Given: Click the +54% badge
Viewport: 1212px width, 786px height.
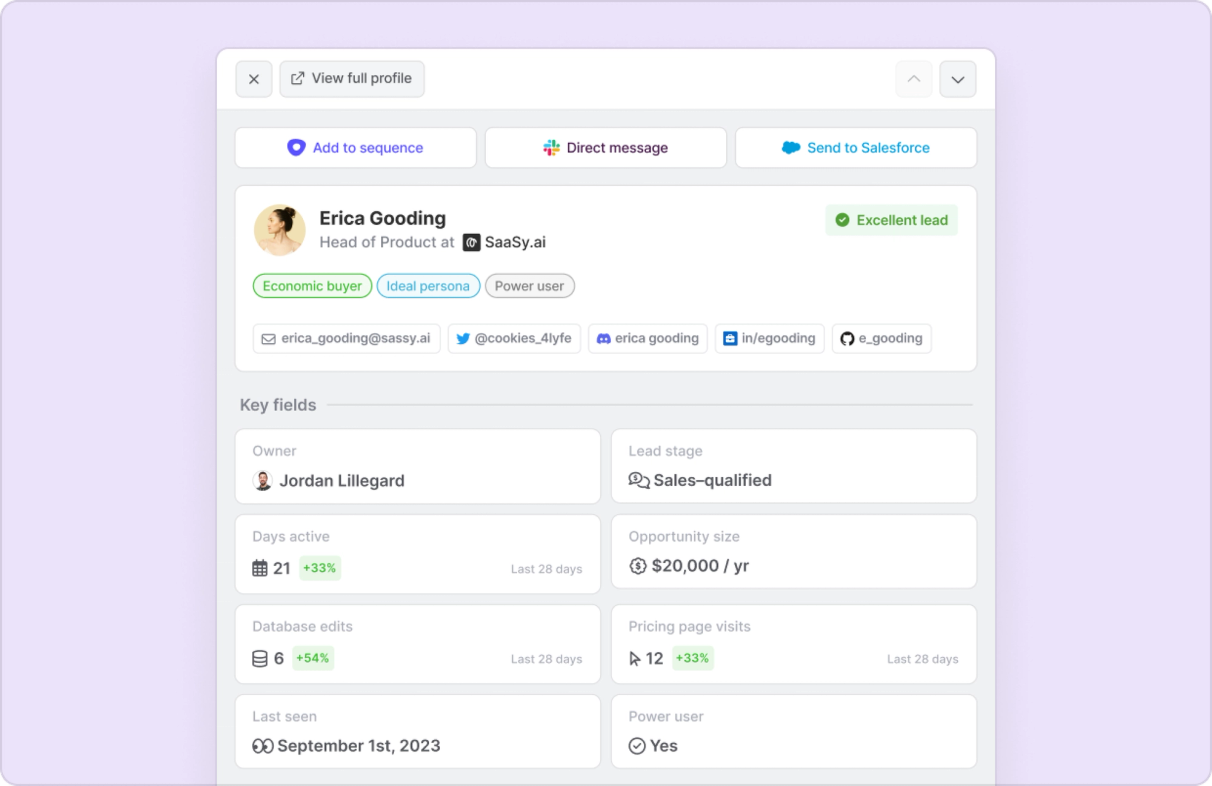Looking at the screenshot, I should (x=313, y=658).
